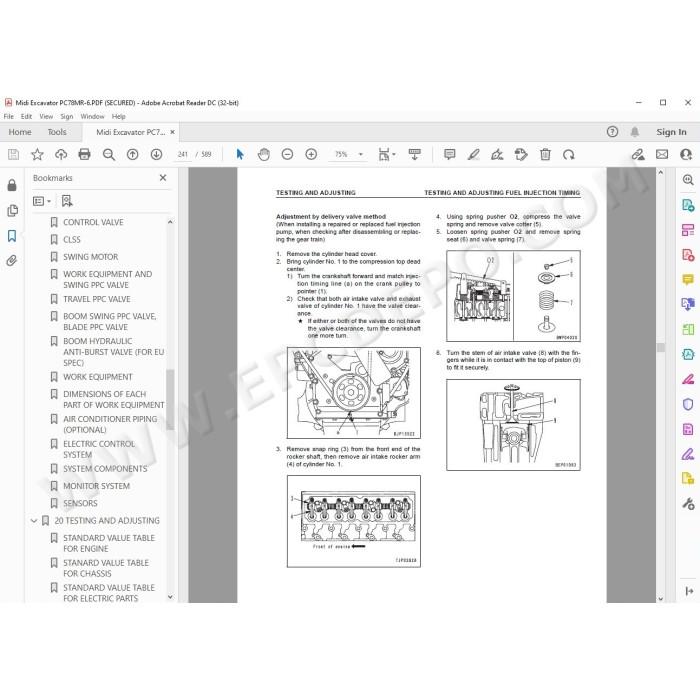
Task: Zoom in with plus button
Action: pos(311,154)
